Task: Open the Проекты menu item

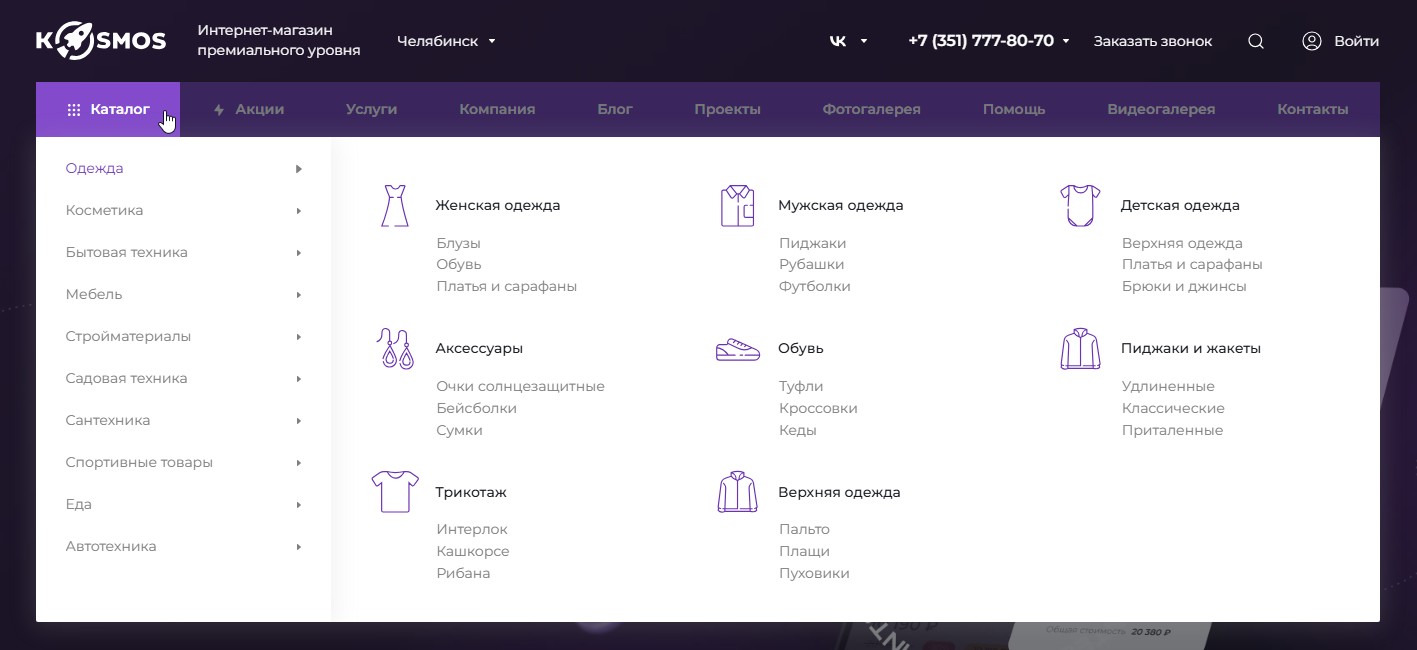Action: (727, 110)
